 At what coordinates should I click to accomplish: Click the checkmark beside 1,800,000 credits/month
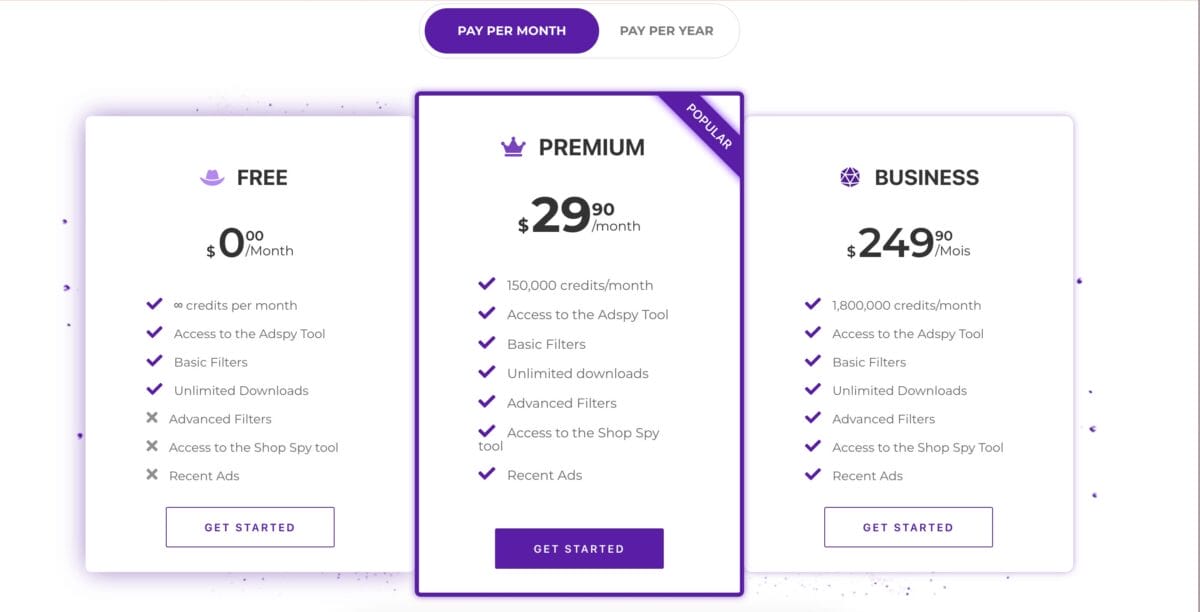tap(813, 304)
